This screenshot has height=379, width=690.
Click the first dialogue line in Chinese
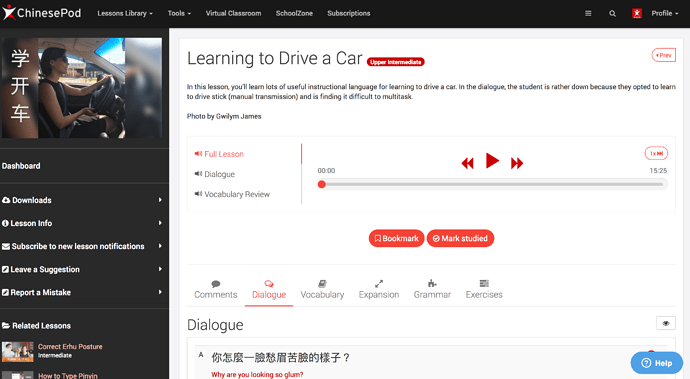point(280,357)
